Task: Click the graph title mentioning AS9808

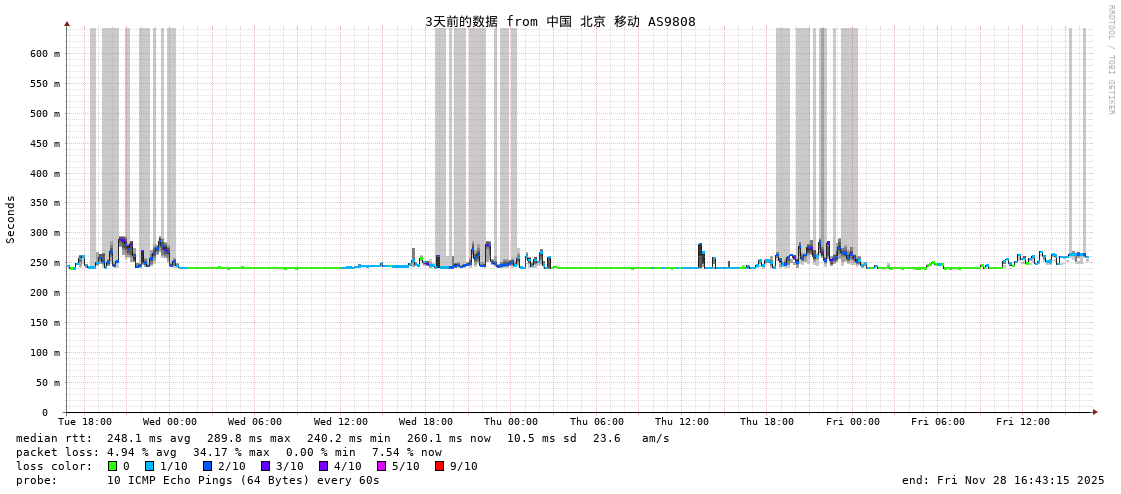Action: (x=560, y=21)
